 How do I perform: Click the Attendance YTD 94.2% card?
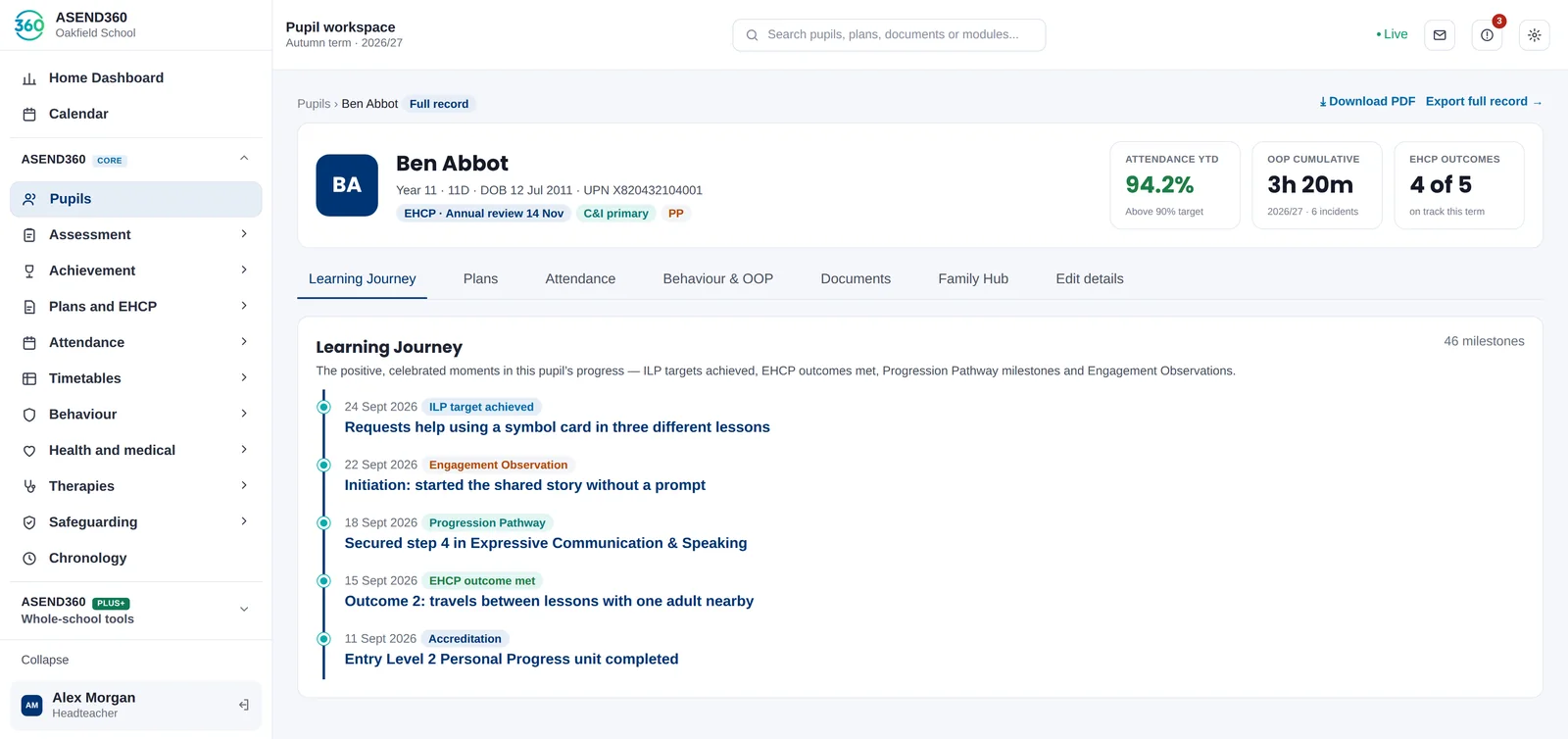pos(1175,185)
